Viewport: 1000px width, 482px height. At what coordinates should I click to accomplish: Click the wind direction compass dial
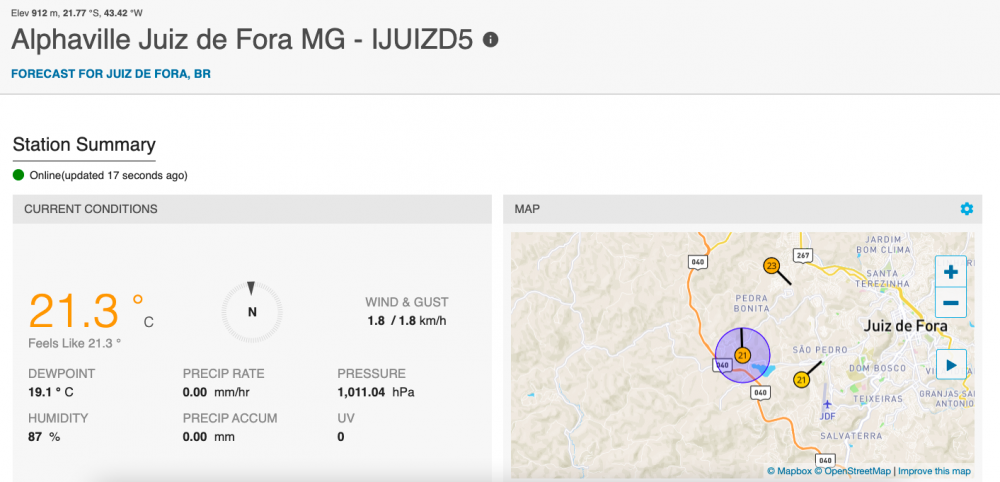(252, 310)
